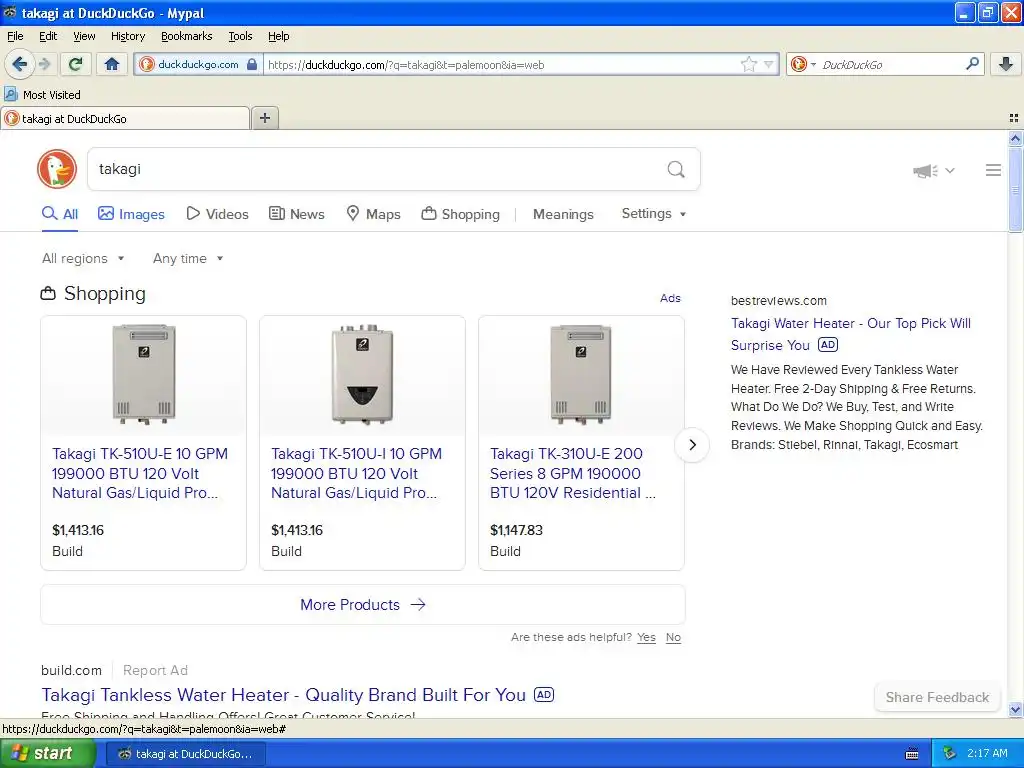Open the Most Visited bookmarks folder
Image resolution: width=1024 pixels, height=768 pixels.
[43, 95]
